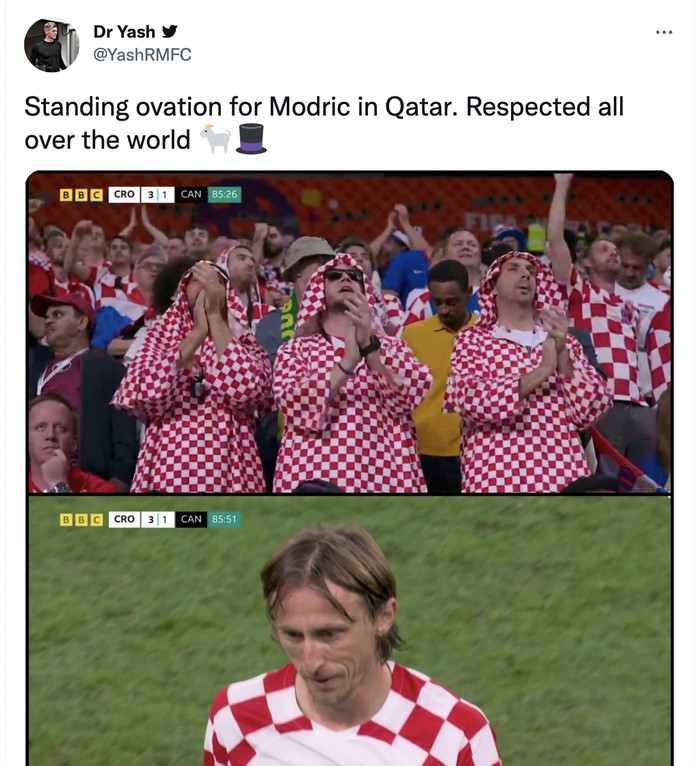Open the tweet's three-dot more options menu
The width and height of the screenshot is (700, 766).
664,32
